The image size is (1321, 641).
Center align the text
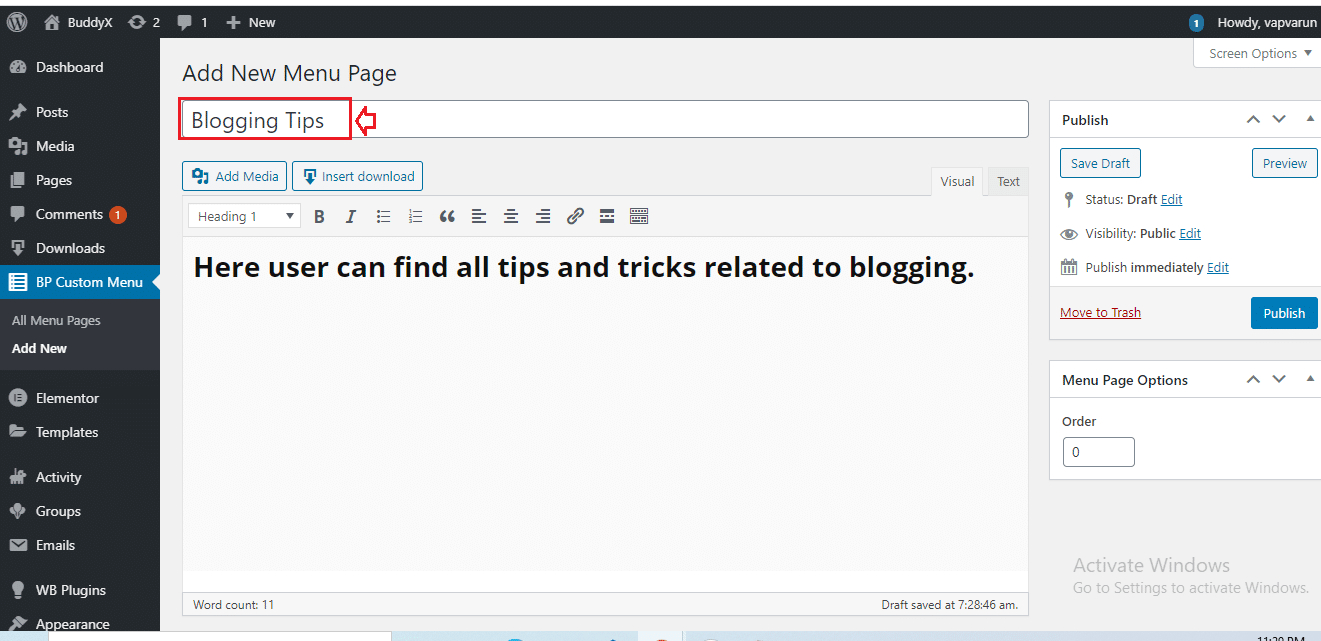pyautogui.click(x=511, y=216)
